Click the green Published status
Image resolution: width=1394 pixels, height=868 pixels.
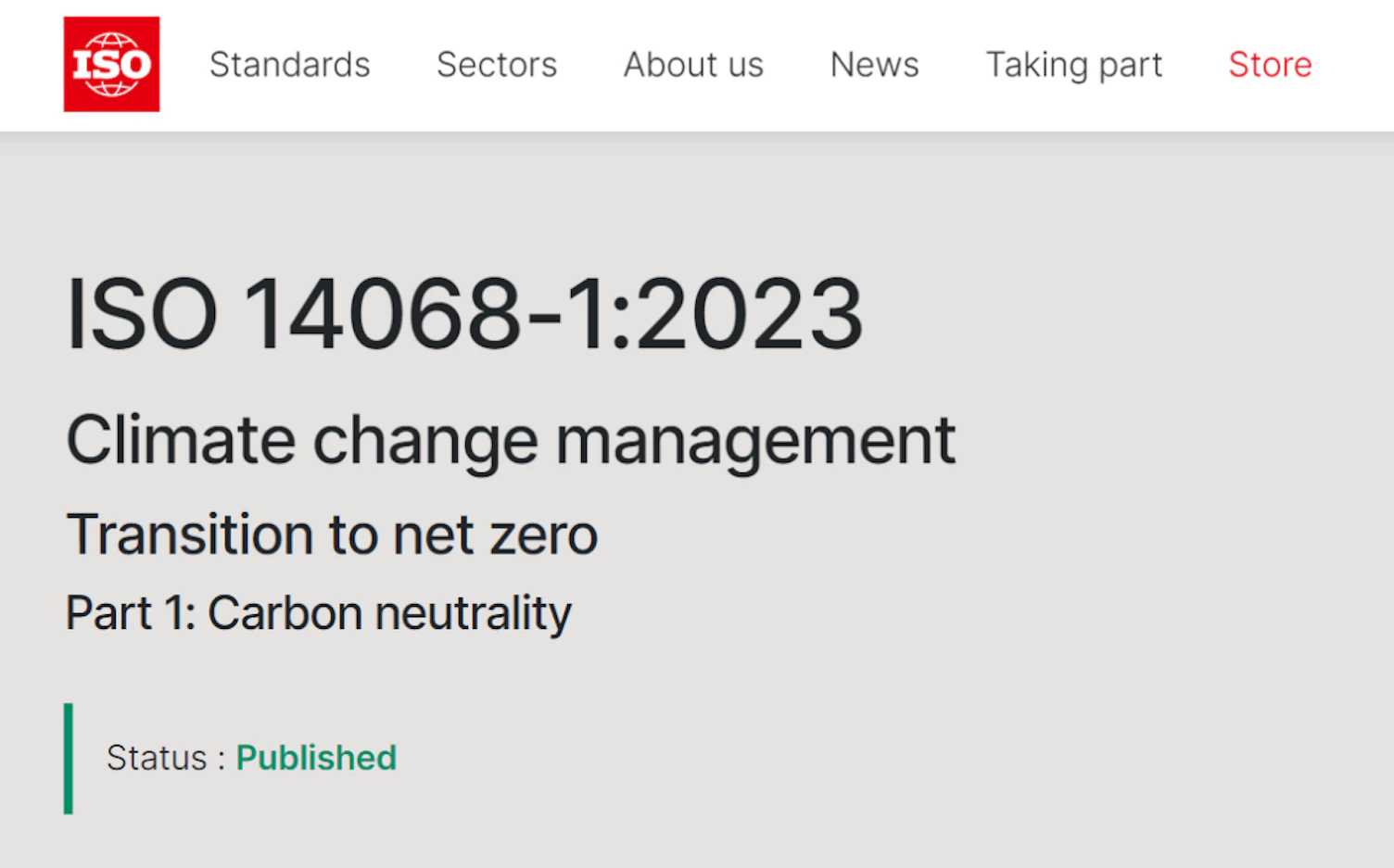(x=316, y=758)
